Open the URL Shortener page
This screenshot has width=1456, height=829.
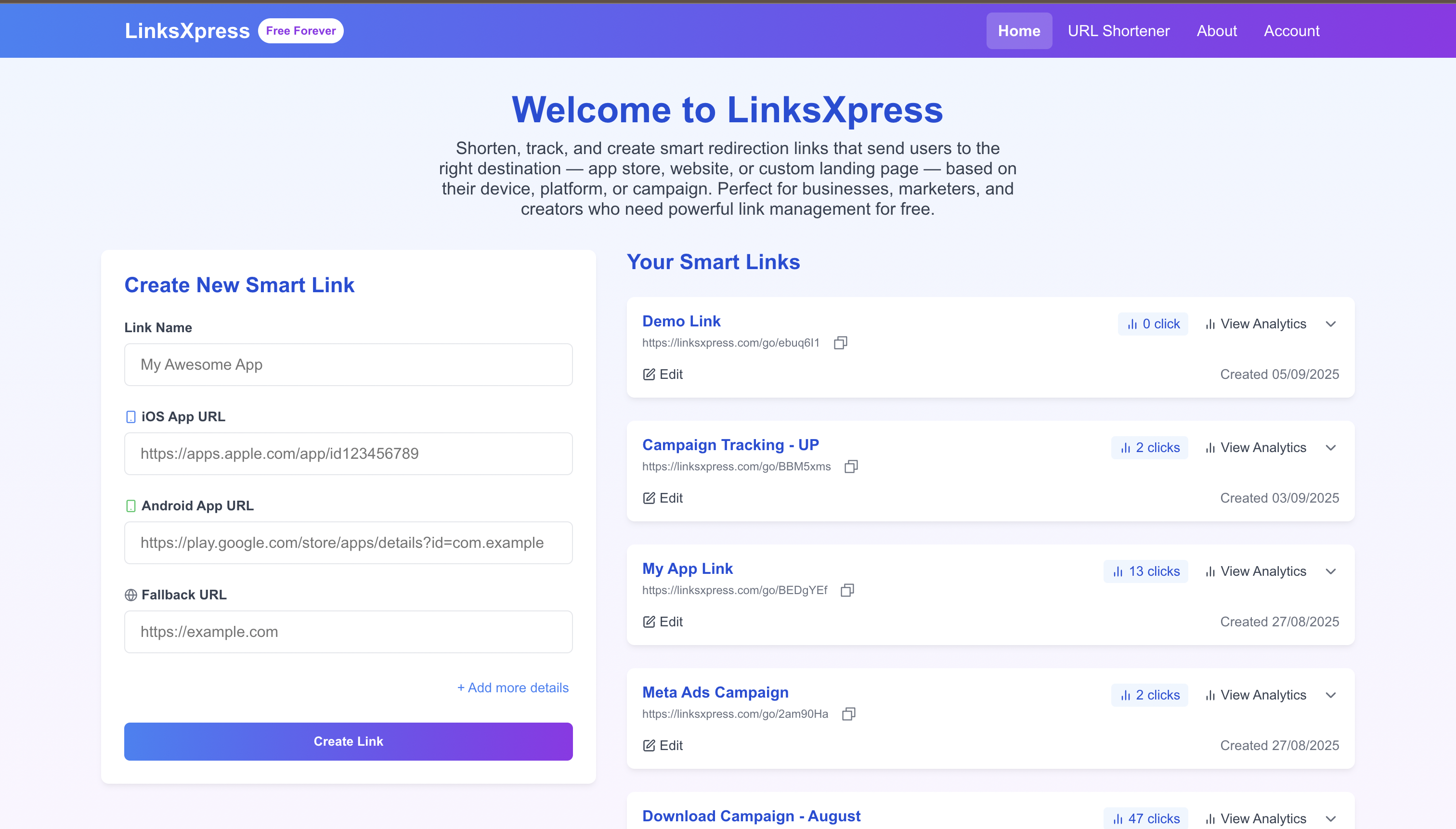[x=1118, y=30]
